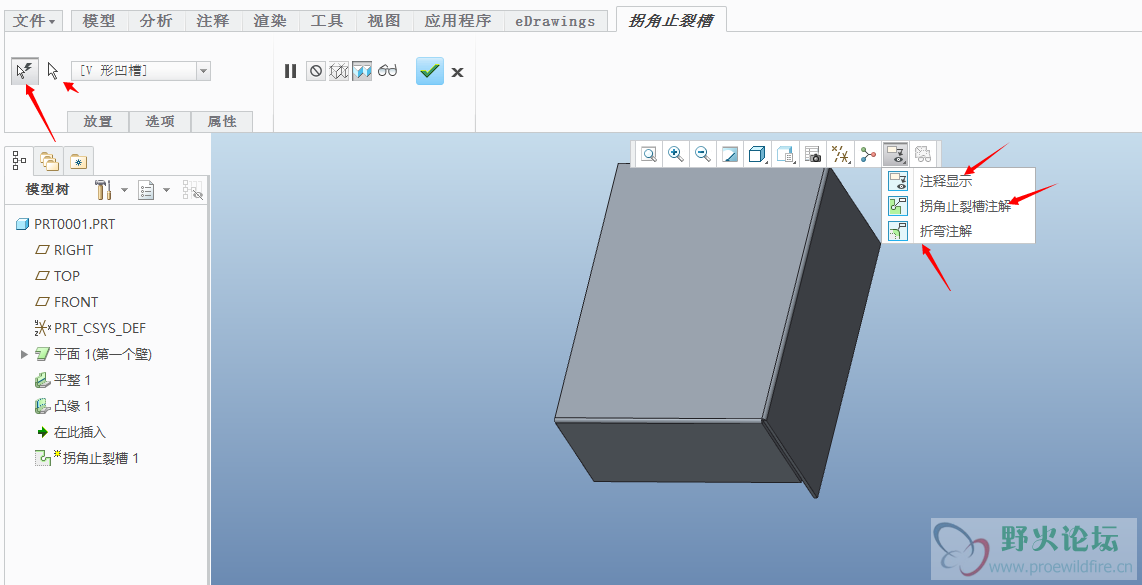The width and height of the screenshot is (1142, 585).
Task: Click the greyed tree filter visibility icon
Action: tap(193, 191)
